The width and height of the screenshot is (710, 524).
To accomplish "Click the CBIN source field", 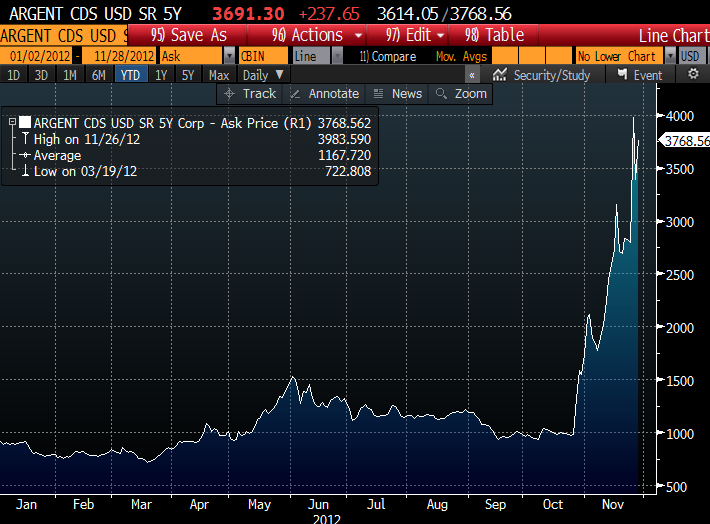I will pos(263,56).
